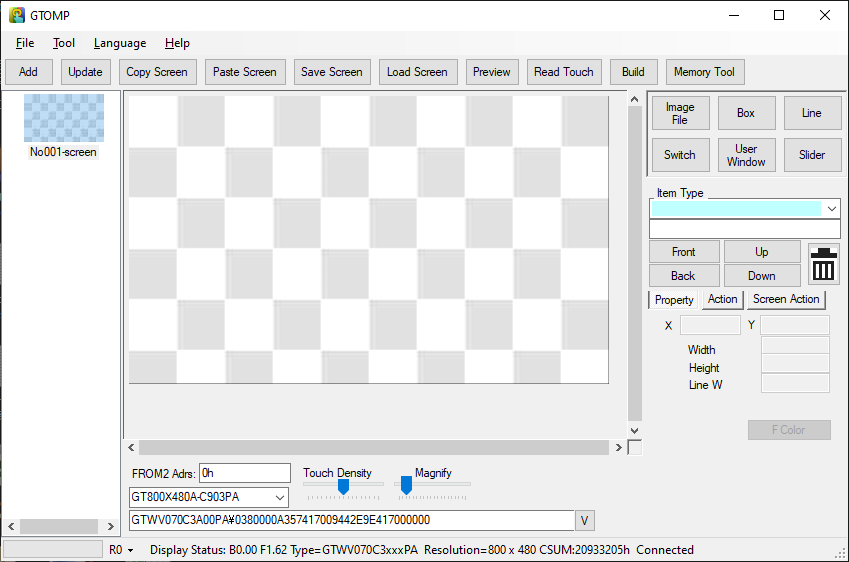The width and height of the screenshot is (849, 562).
Task: Click the Read Touch button
Action: click(564, 72)
